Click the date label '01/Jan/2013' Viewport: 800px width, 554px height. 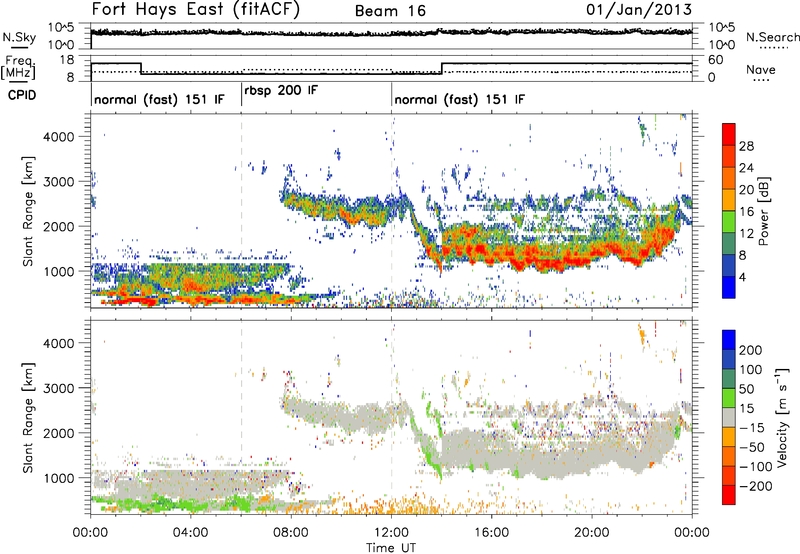tap(639, 9)
